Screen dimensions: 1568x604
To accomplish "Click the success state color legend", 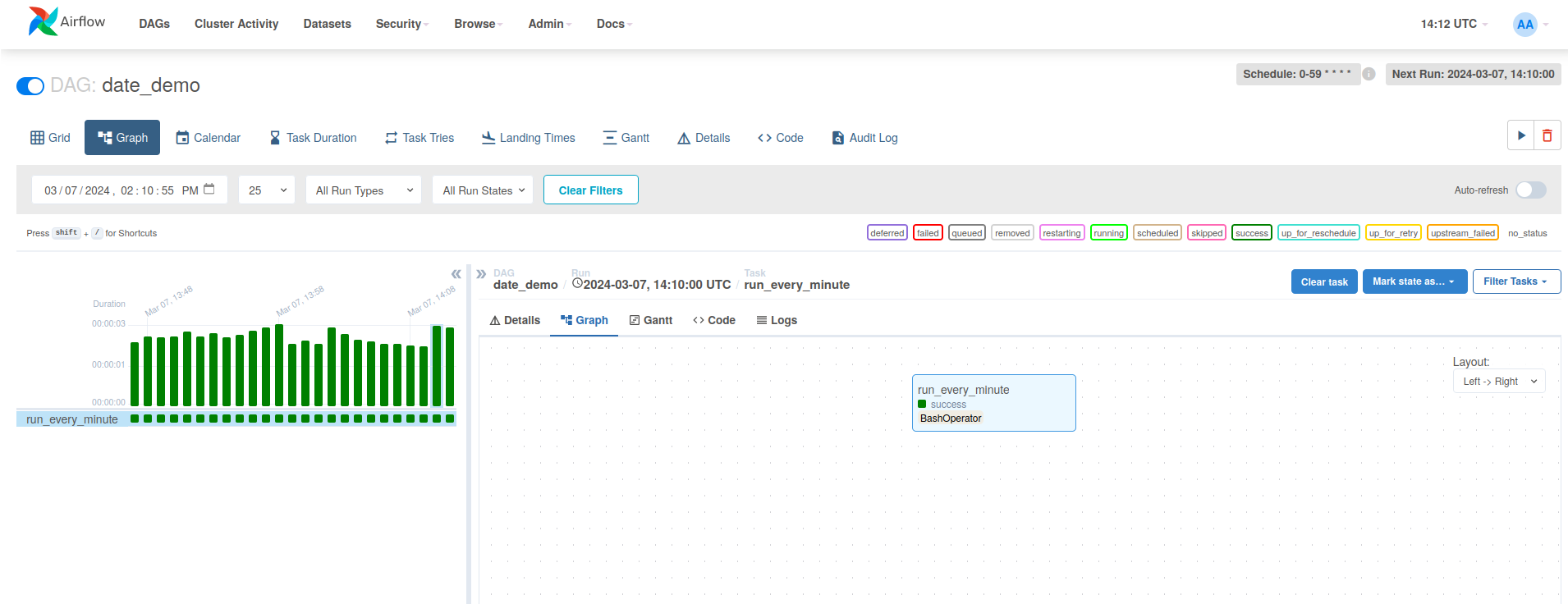I will (x=1251, y=233).
